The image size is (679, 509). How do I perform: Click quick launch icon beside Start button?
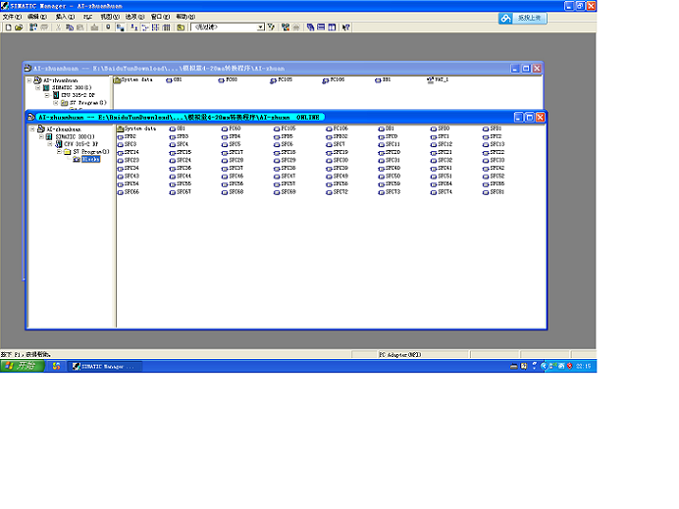[x=56, y=366]
